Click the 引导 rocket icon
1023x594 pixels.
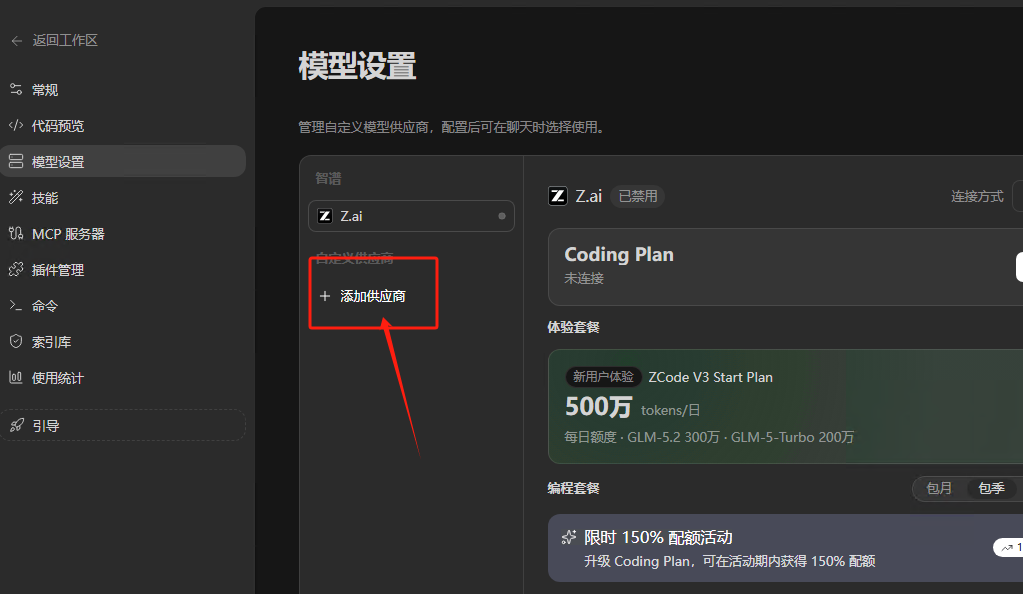tap(17, 425)
